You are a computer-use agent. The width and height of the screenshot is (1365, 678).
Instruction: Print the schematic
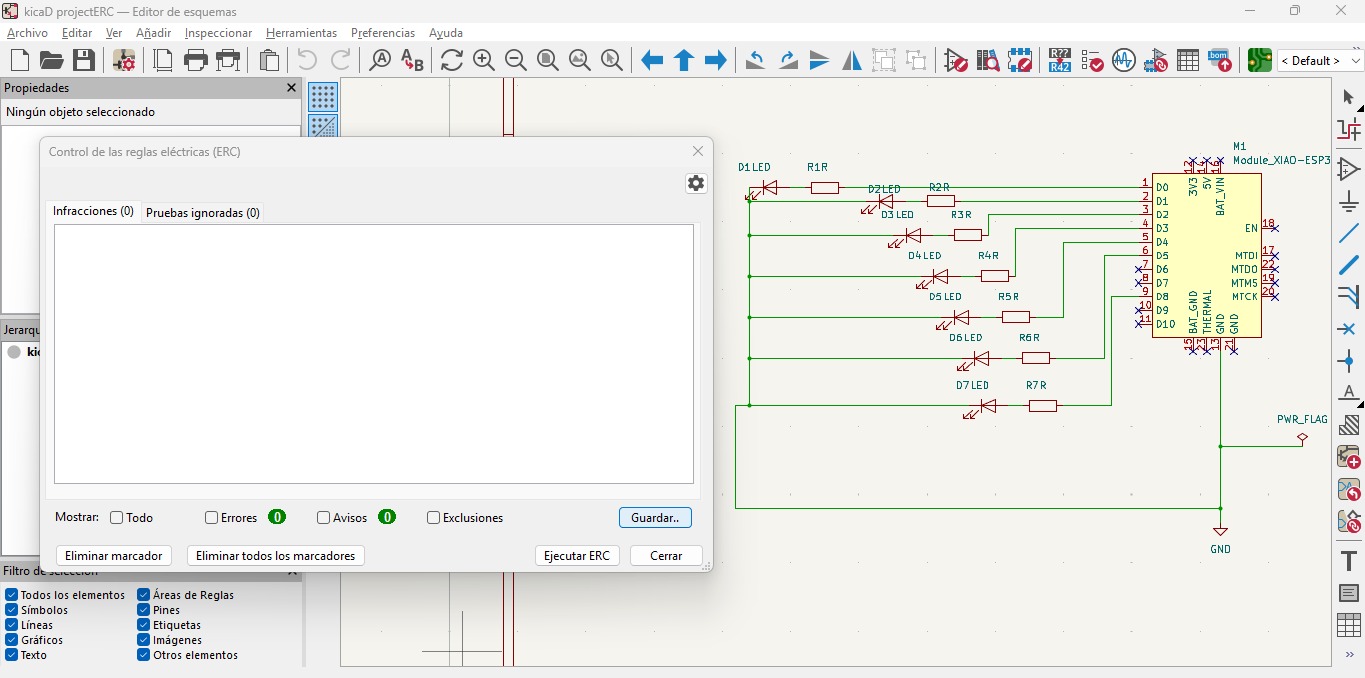(x=196, y=60)
